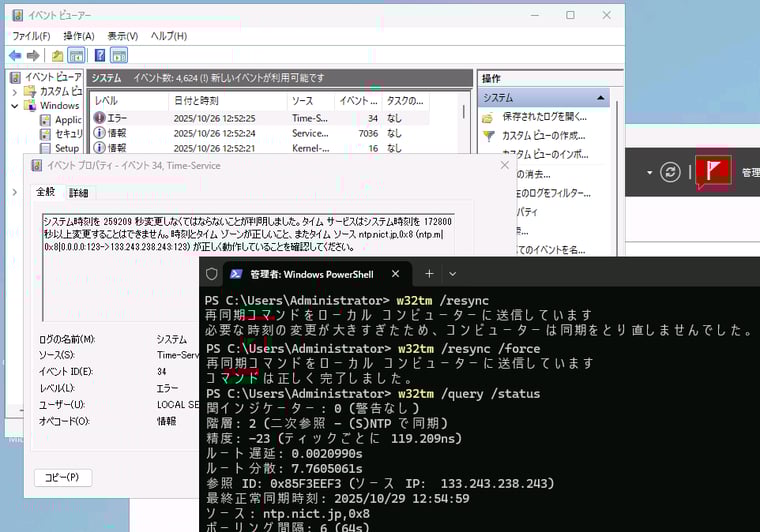Click the Event Viewer title bar icon

(x=17, y=15)
